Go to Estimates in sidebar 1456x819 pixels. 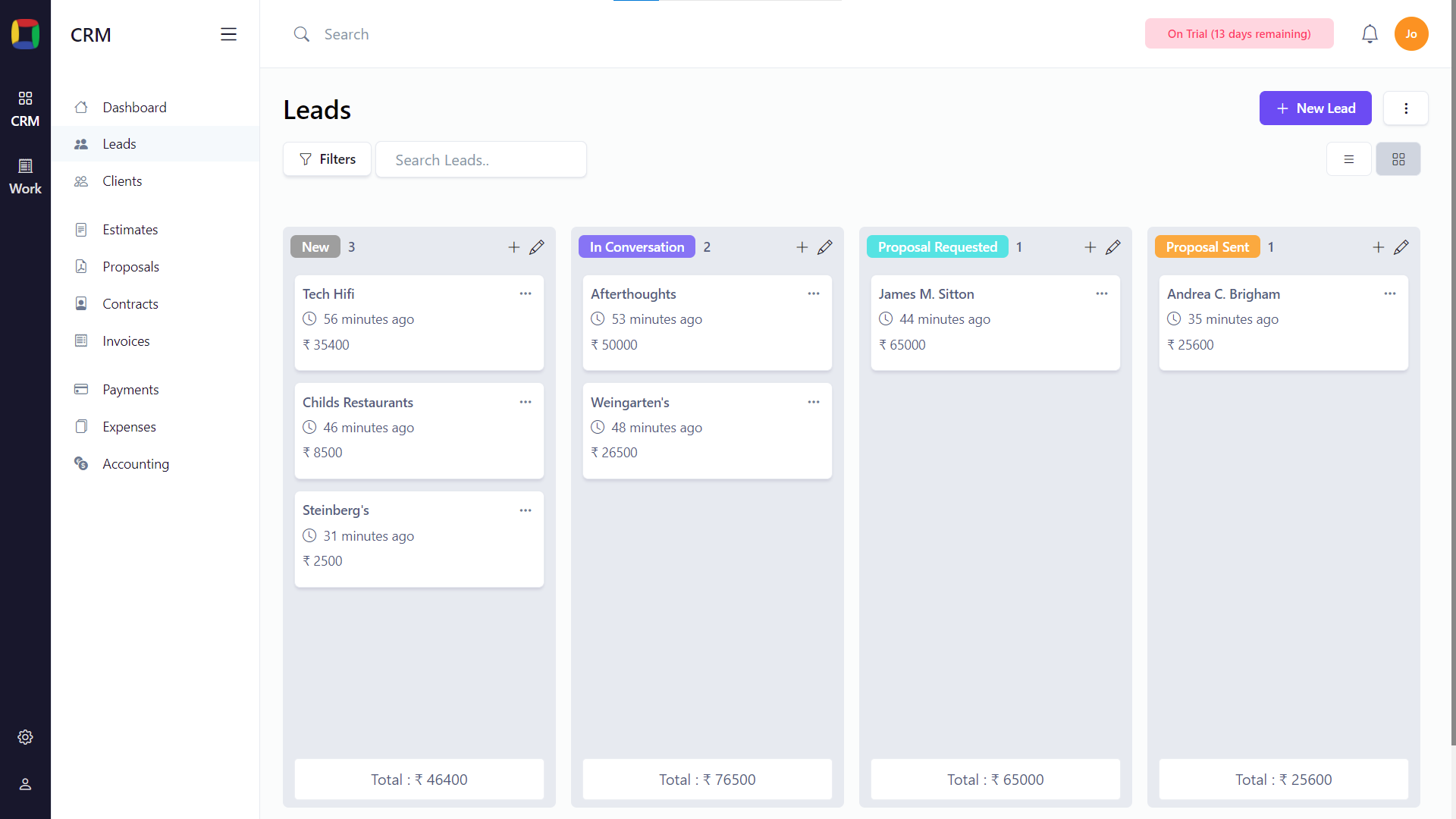tap(130, 230)
